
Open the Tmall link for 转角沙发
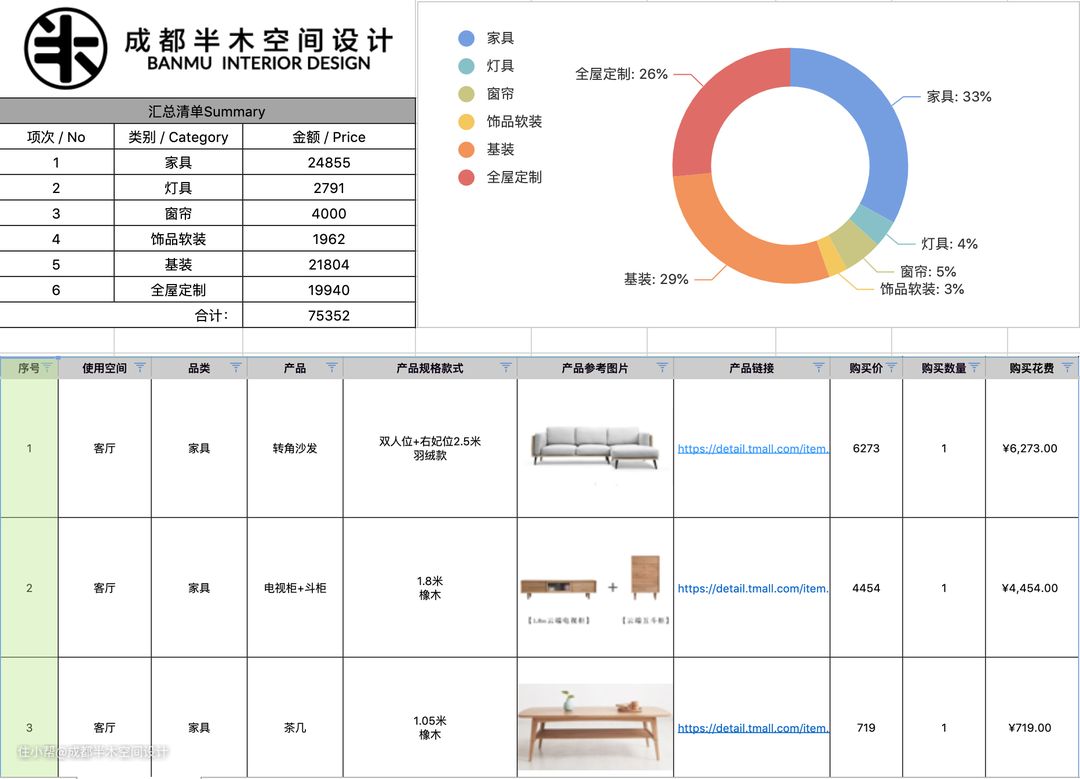753,449
